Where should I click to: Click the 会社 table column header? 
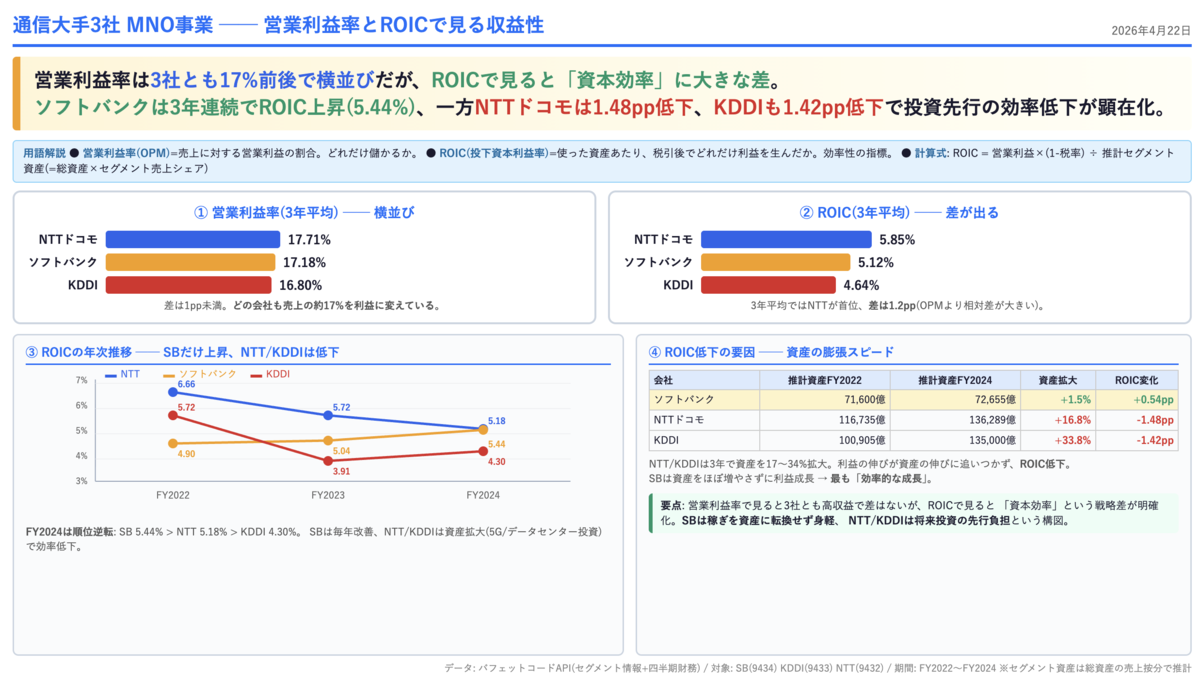(x=704, y=380)
